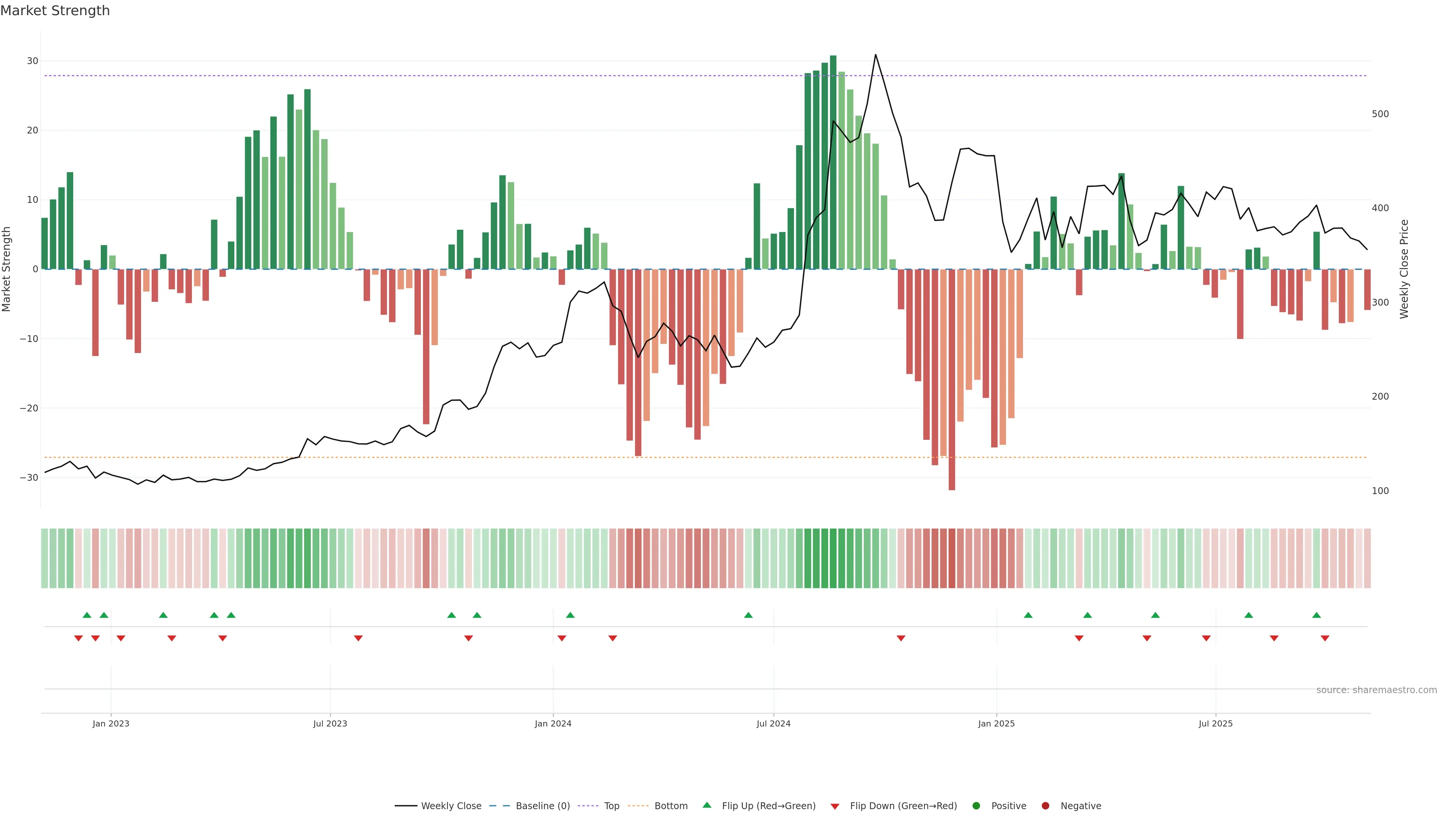The height and width of the screenshot is (819, 1456).
Task: Click the Bottom legend line icon
Action: 638,806
